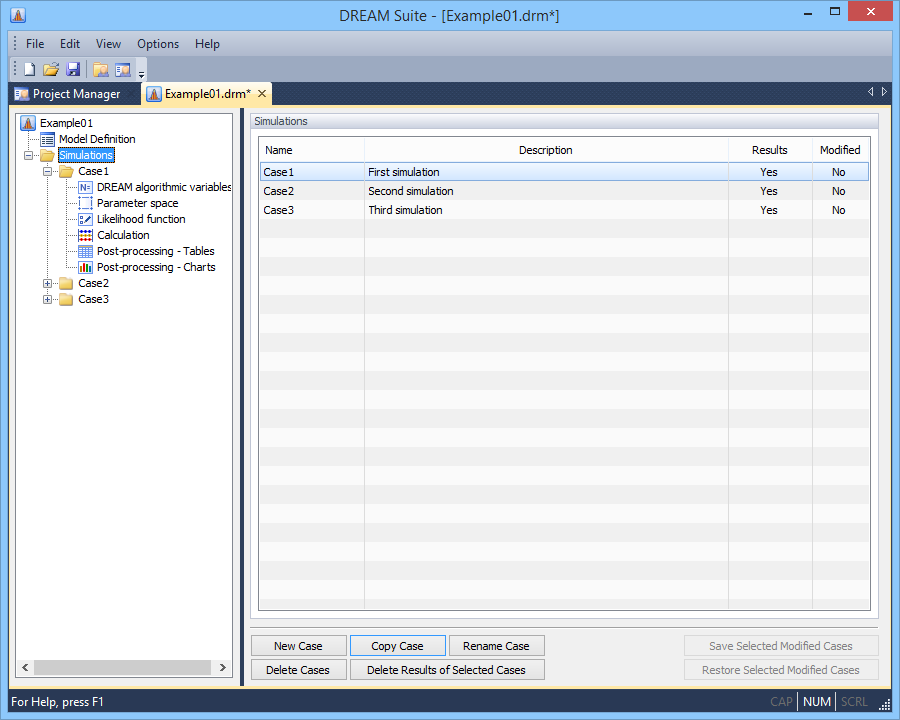Open the File menu
This screenshot has height=720, width=900.
tap(35, 44)
